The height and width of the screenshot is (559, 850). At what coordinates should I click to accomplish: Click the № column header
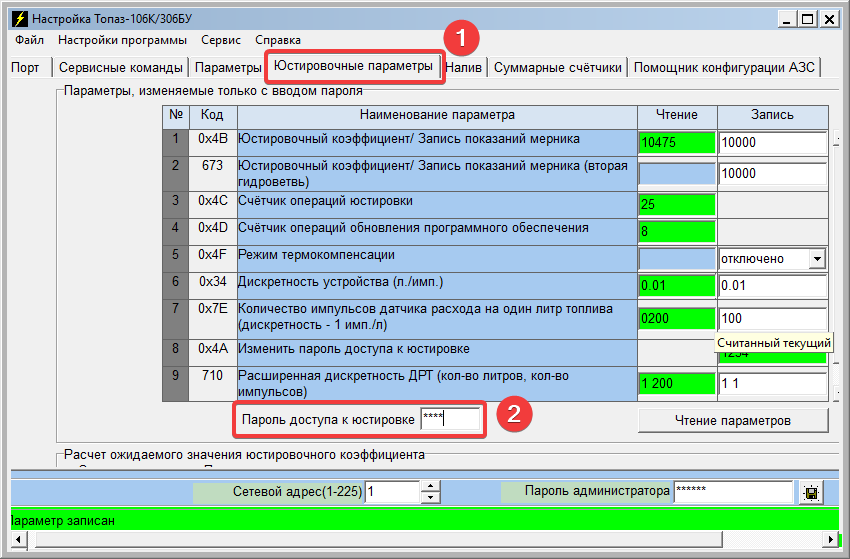(176, 115)
